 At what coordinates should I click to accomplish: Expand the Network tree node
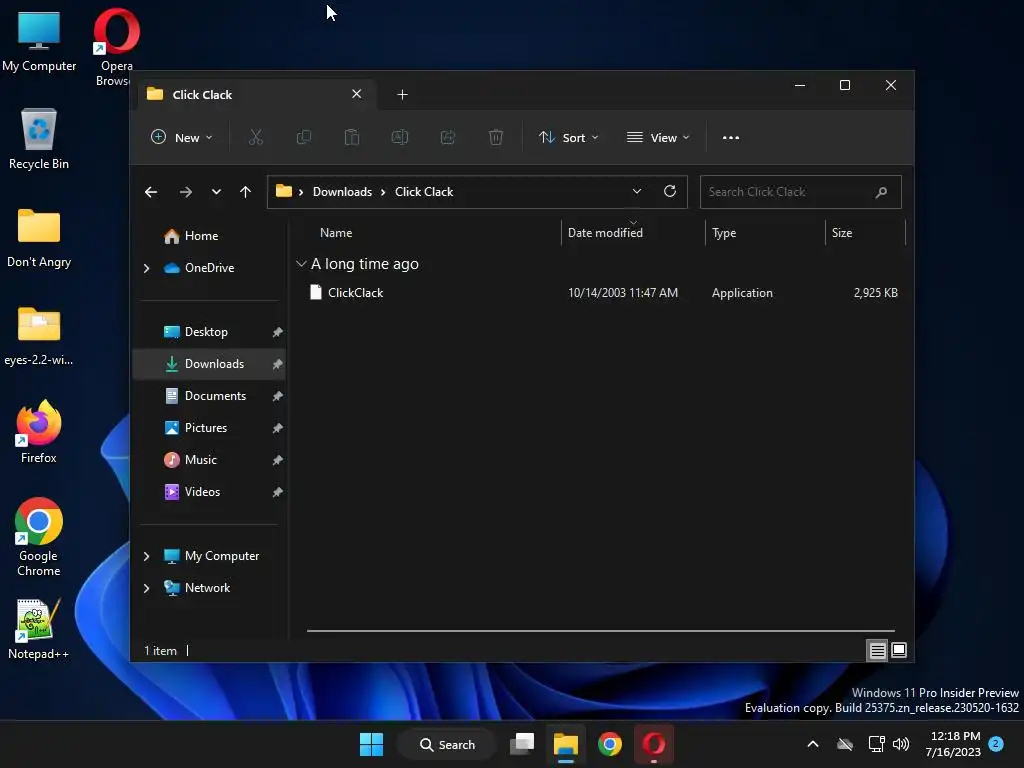146,588
